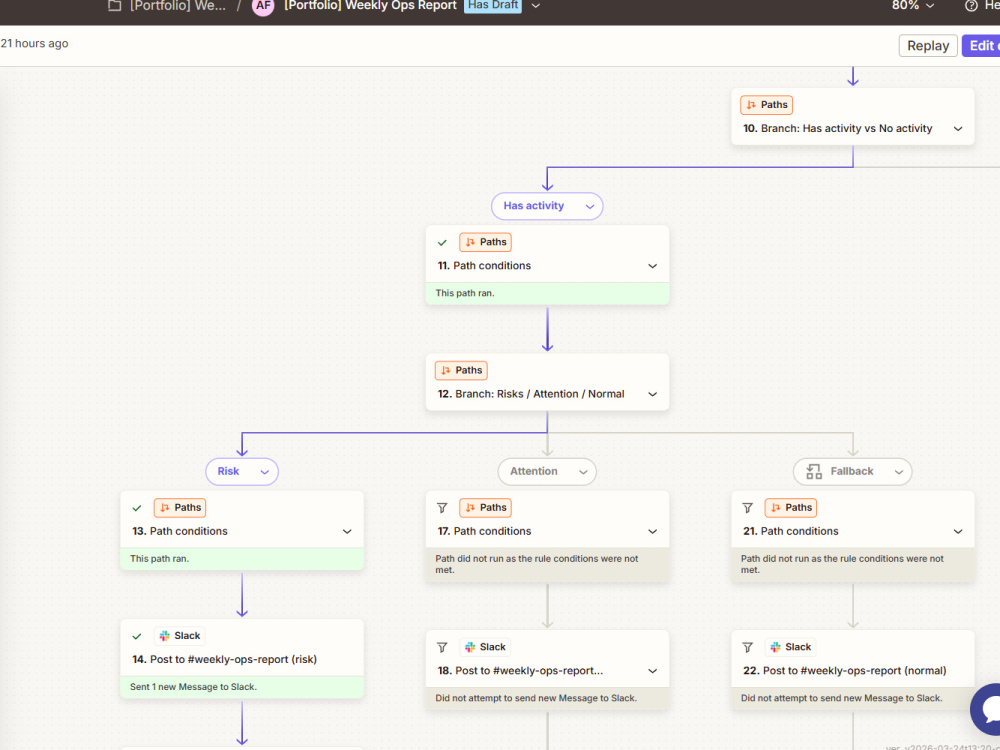Open the help icon in top bar
The width and height of the screenshot is (1000, 750).
point(971,6)
